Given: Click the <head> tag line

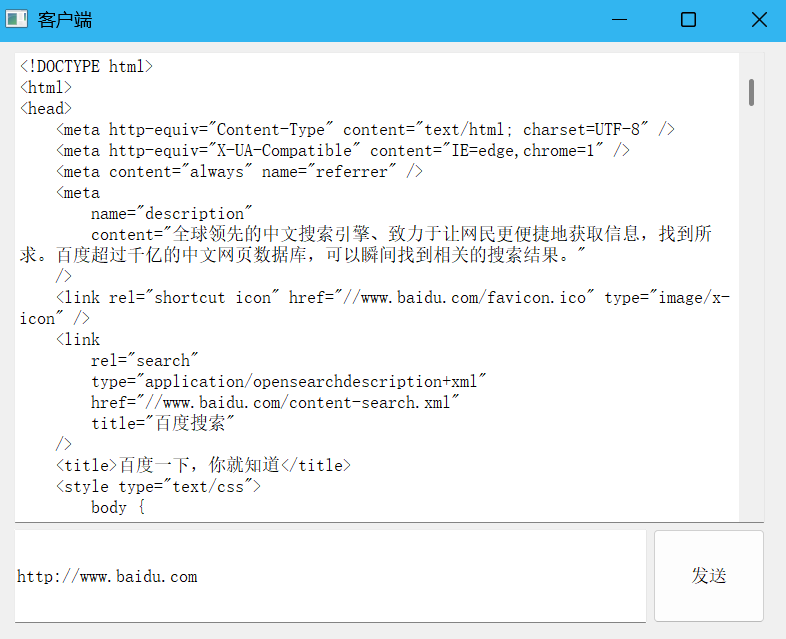Looking at the screenshot, I should (x=46, y=108).
